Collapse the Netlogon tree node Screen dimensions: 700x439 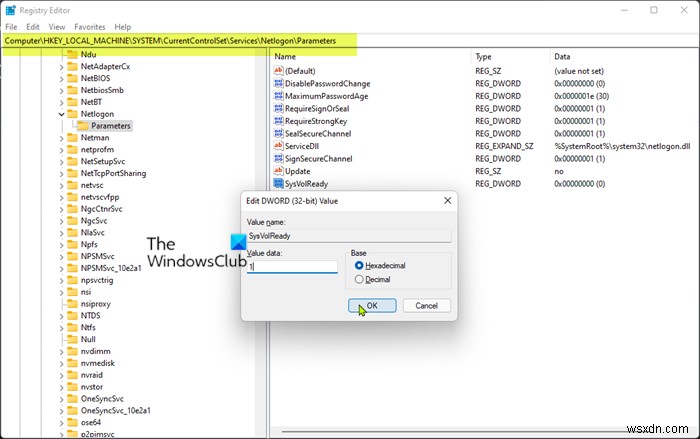point(61,114)
